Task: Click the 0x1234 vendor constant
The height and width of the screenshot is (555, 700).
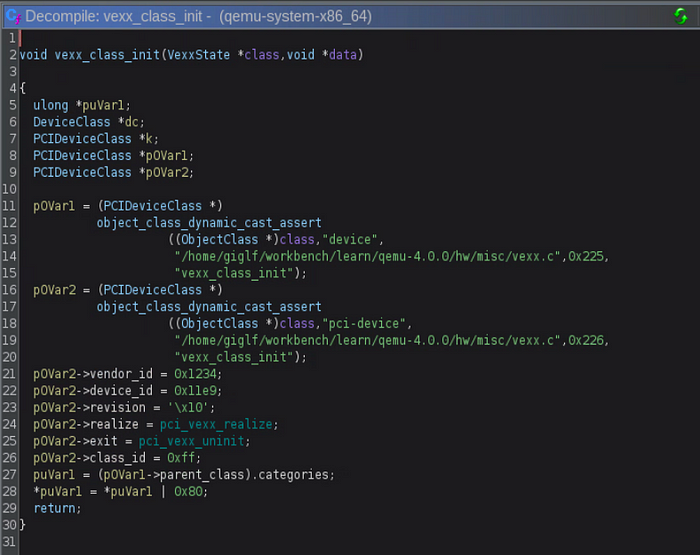Action: point(194,374)
